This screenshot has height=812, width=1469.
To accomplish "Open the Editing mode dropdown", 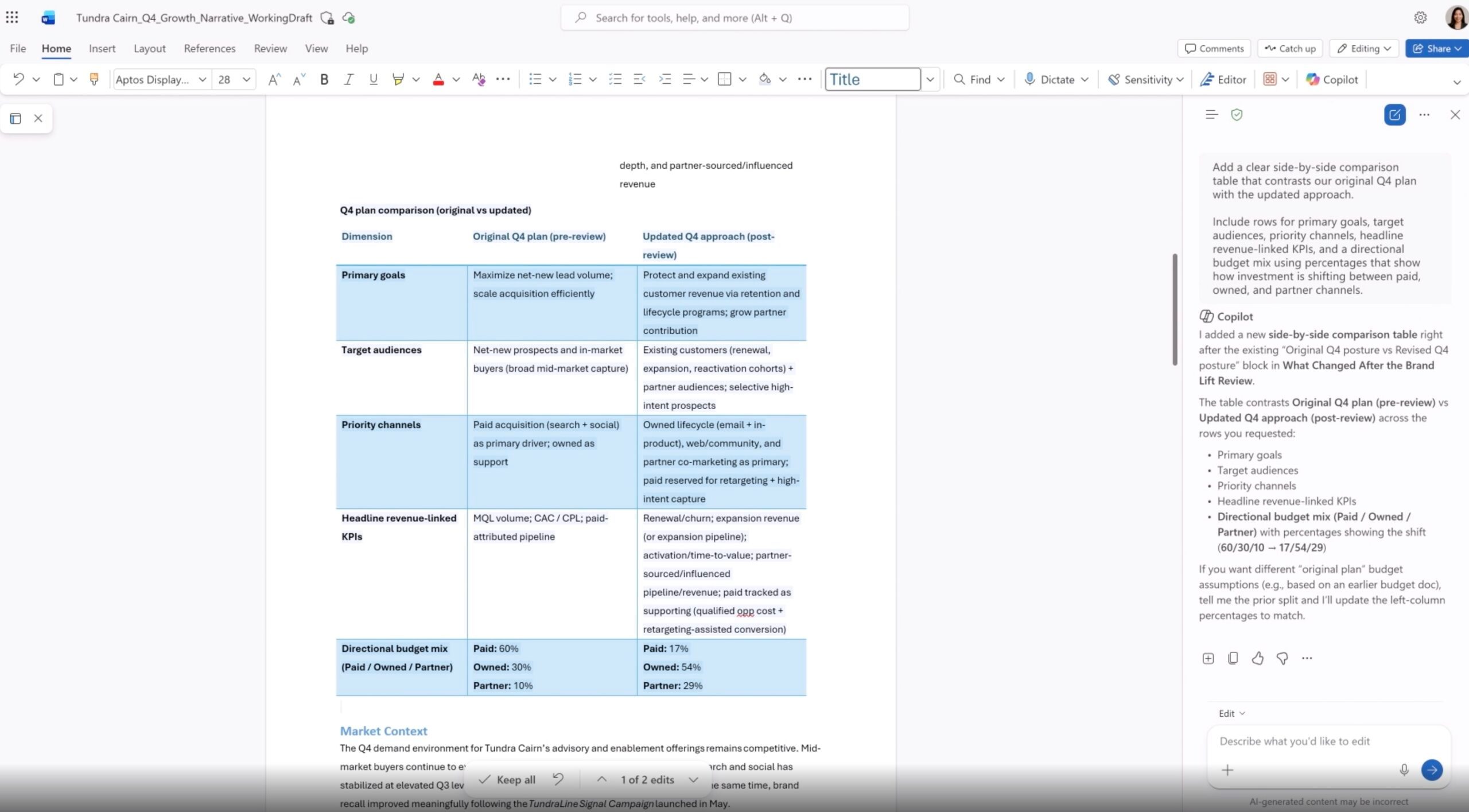I will [x=1364, y=48].
